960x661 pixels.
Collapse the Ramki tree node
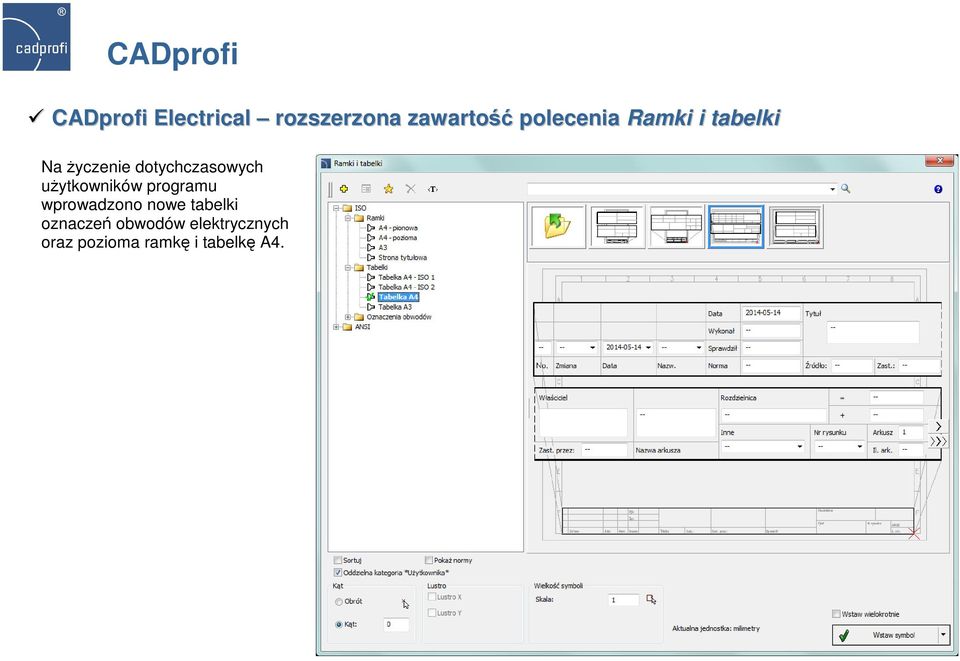coord(347,218)
